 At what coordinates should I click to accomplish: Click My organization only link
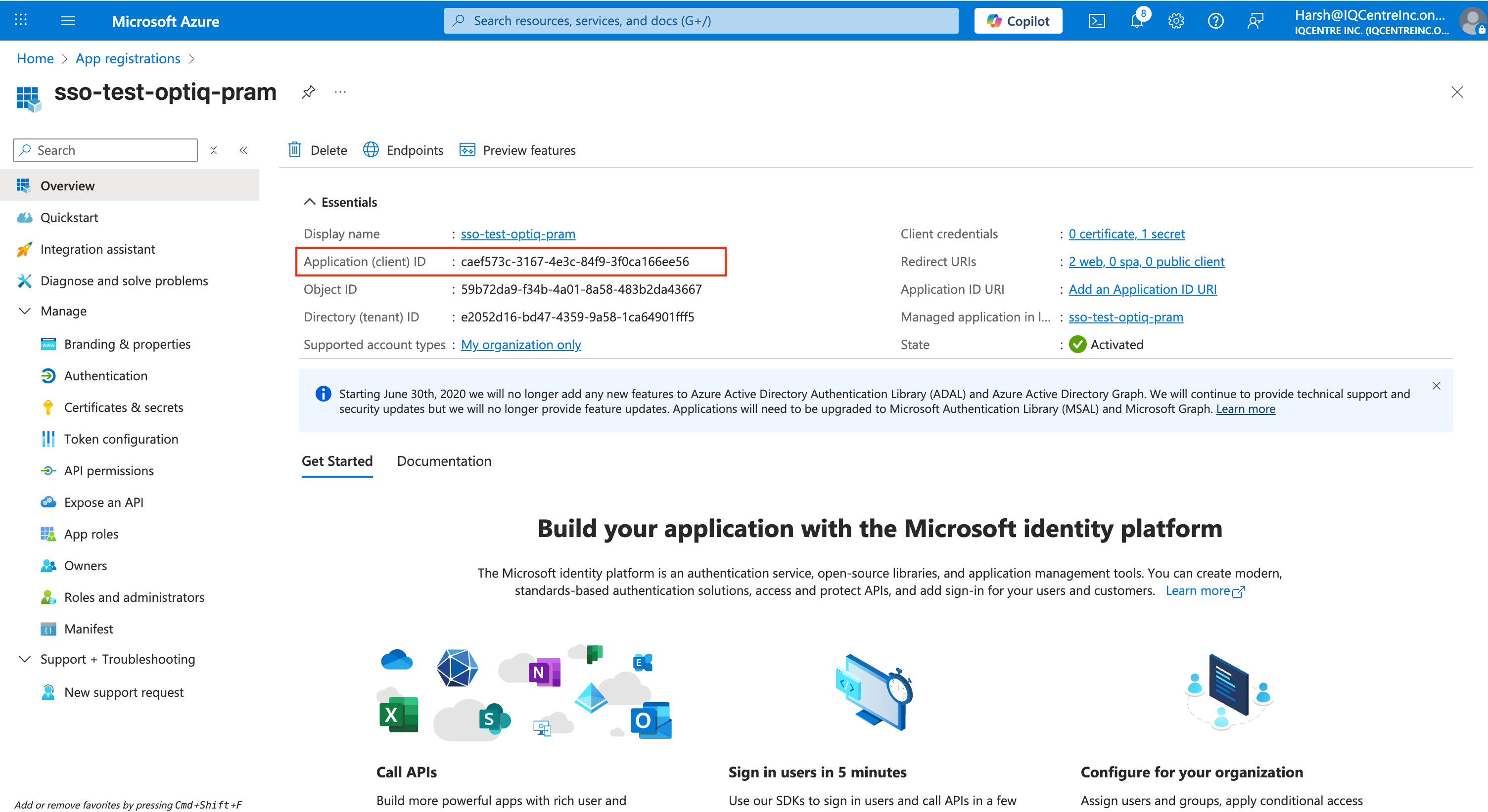(520, 345)
